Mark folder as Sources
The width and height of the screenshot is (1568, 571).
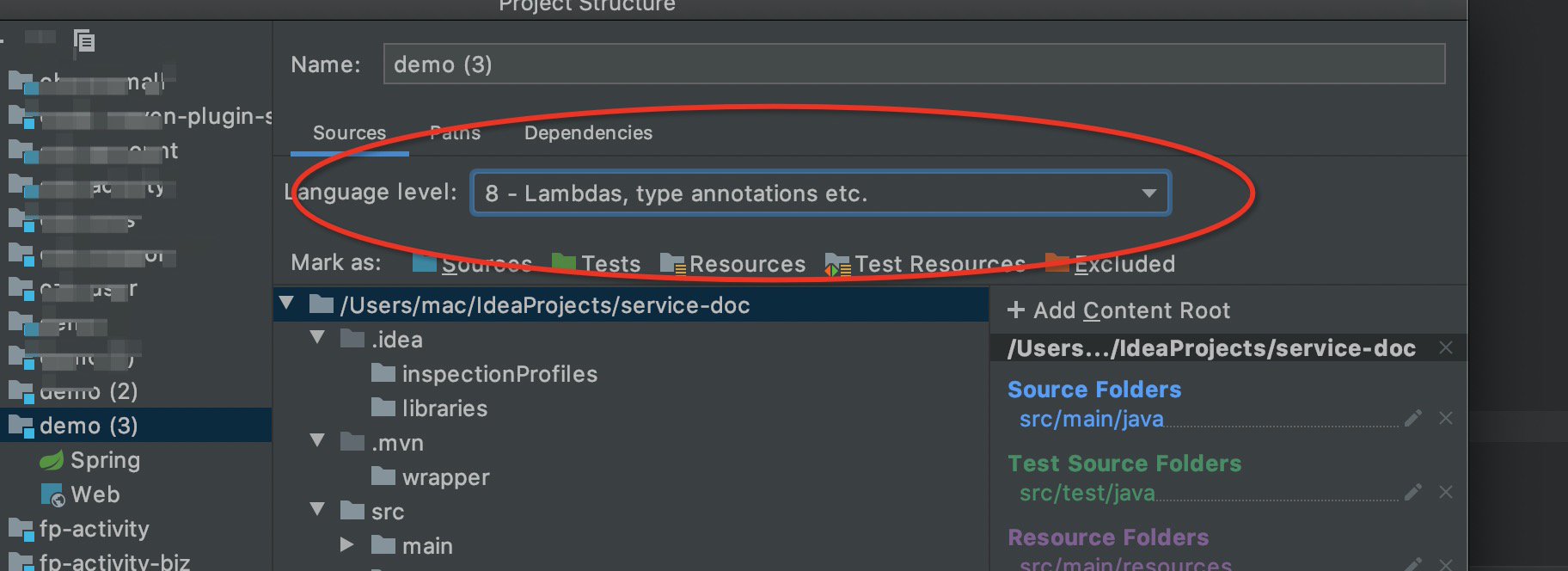472,264
